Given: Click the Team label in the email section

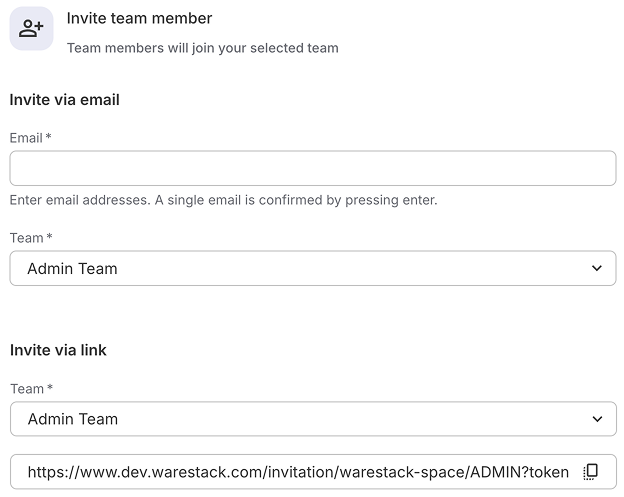Looking at the screenshot, I should 26,238.
